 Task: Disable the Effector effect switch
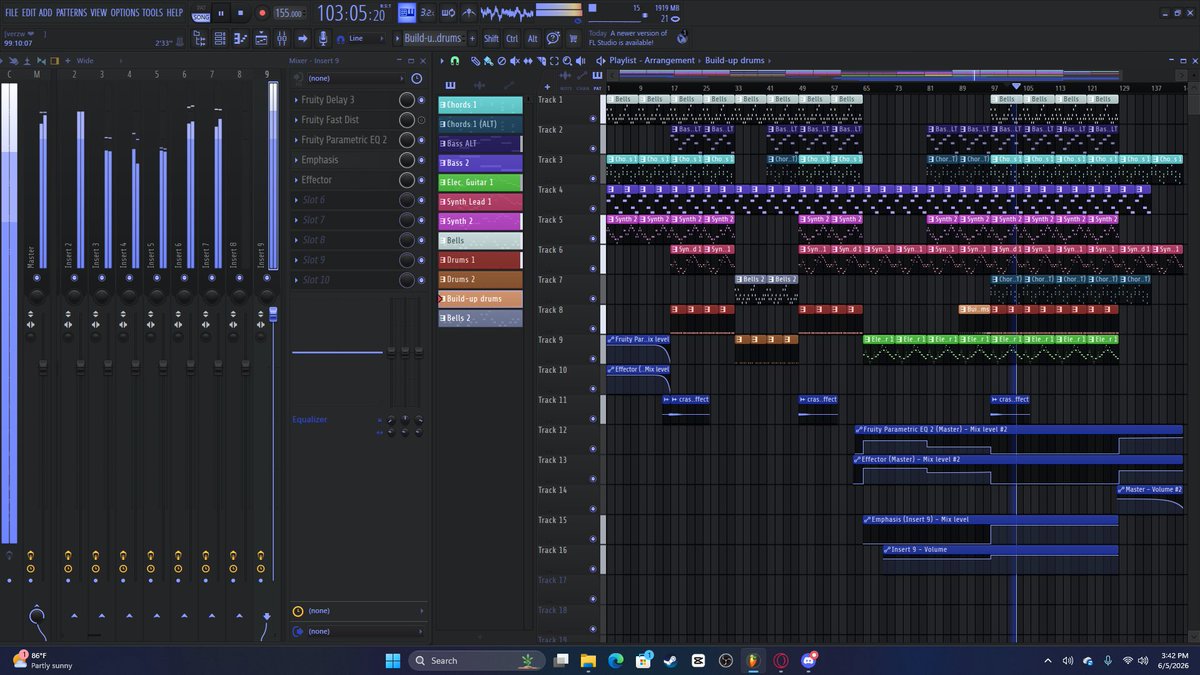[x=421, y=180]
